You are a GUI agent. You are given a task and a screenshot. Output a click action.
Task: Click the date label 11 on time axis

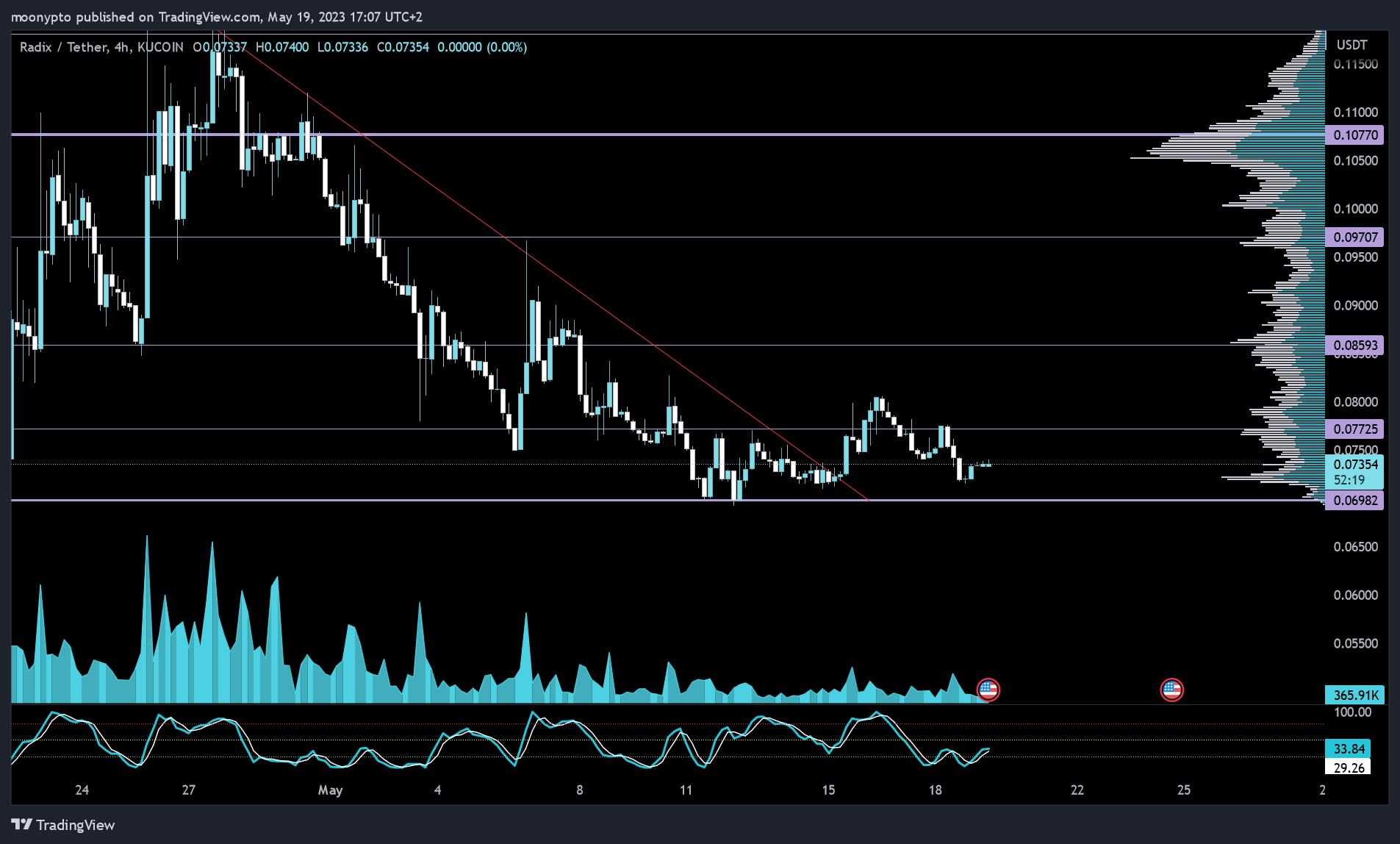click(686, 790)
